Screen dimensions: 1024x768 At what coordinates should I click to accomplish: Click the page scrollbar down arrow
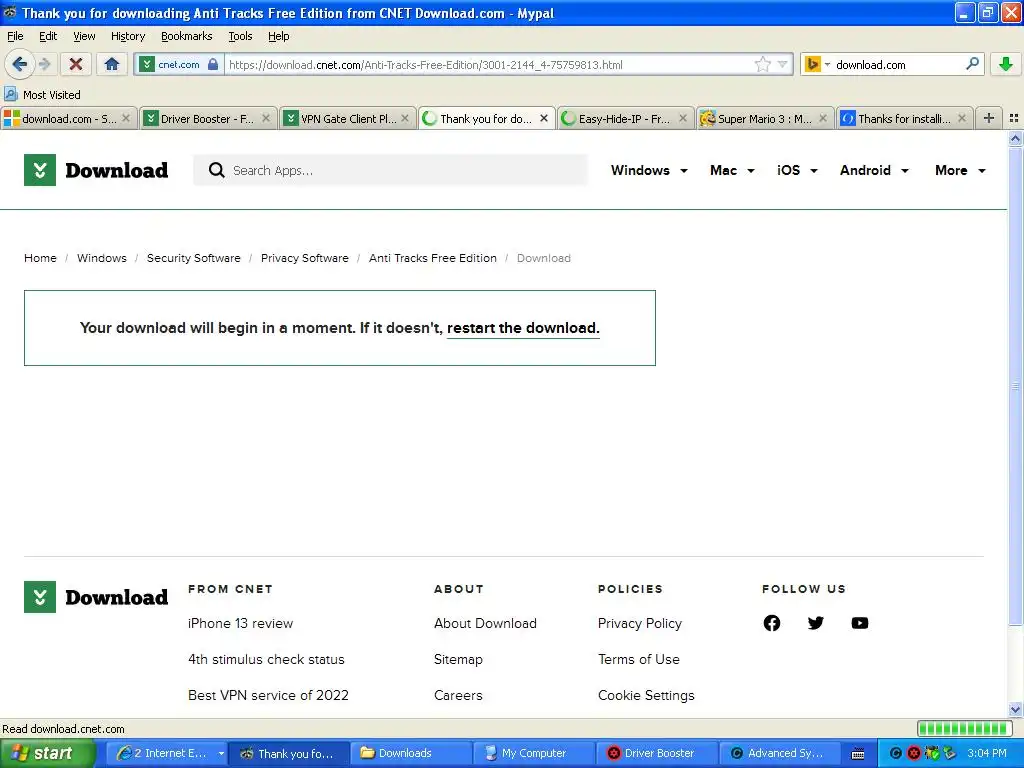click(x=1015, y=709)
